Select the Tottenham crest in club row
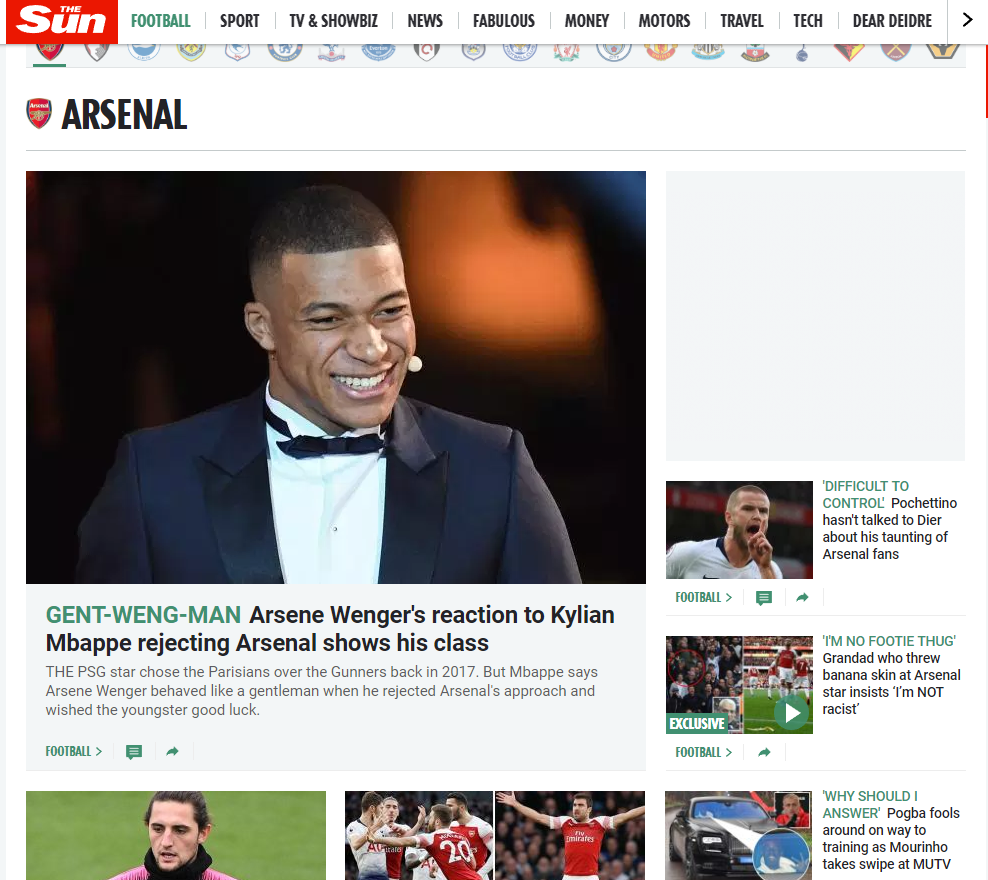The image size is (988, 880). tap(802, 53)
